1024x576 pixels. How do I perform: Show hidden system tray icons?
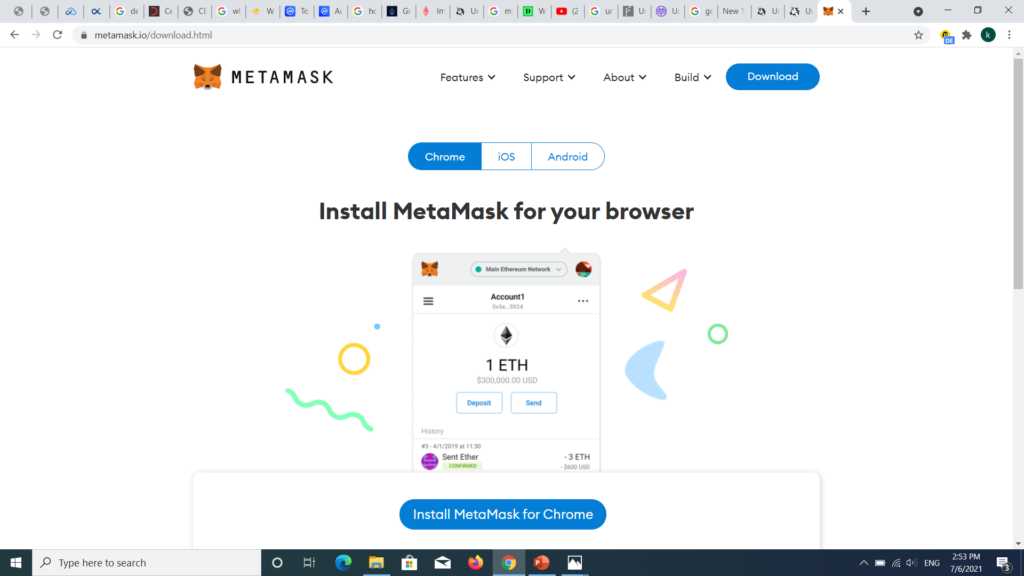coord(863,563)
